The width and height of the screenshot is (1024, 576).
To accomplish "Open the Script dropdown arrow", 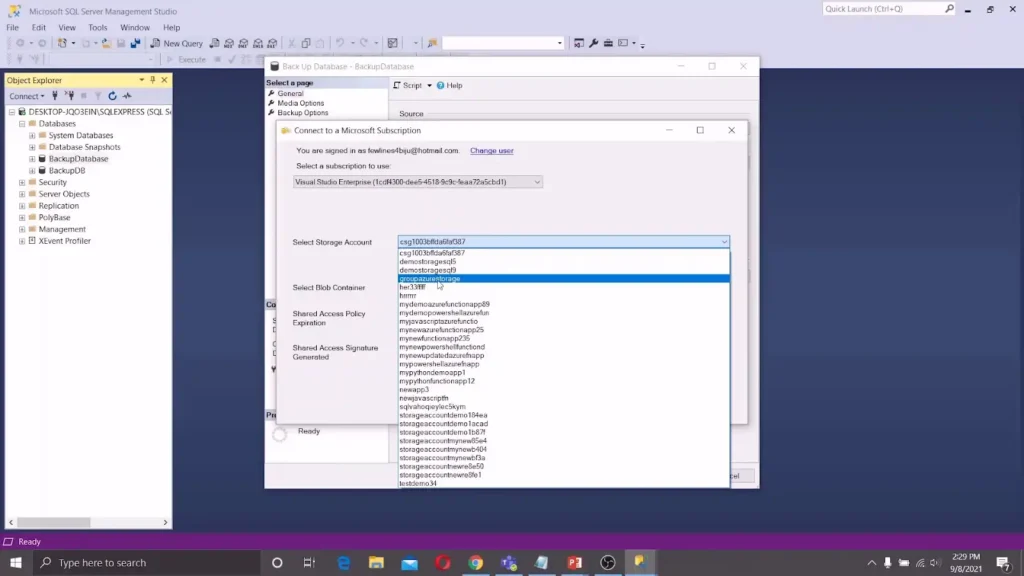I will [x=429, y=86].
